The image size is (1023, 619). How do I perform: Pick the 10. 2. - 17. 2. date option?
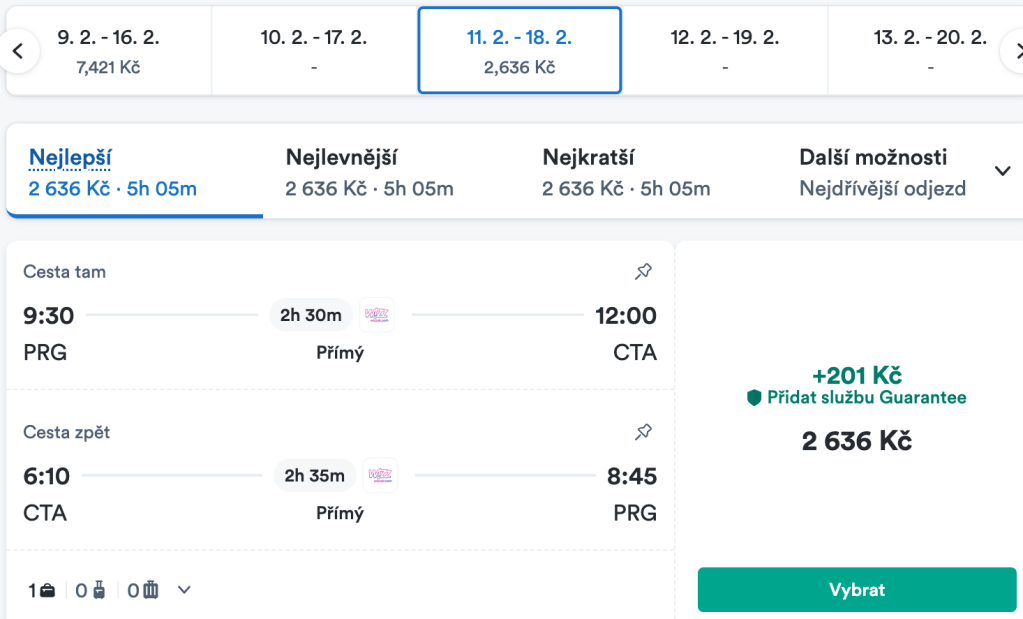(x=314, y=51)
